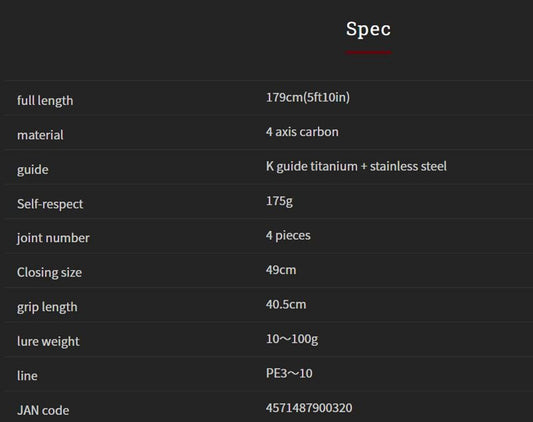Viewport: 533px width, 422px height.
Task: Select the Self-respect label
Action: pos(50,204)
